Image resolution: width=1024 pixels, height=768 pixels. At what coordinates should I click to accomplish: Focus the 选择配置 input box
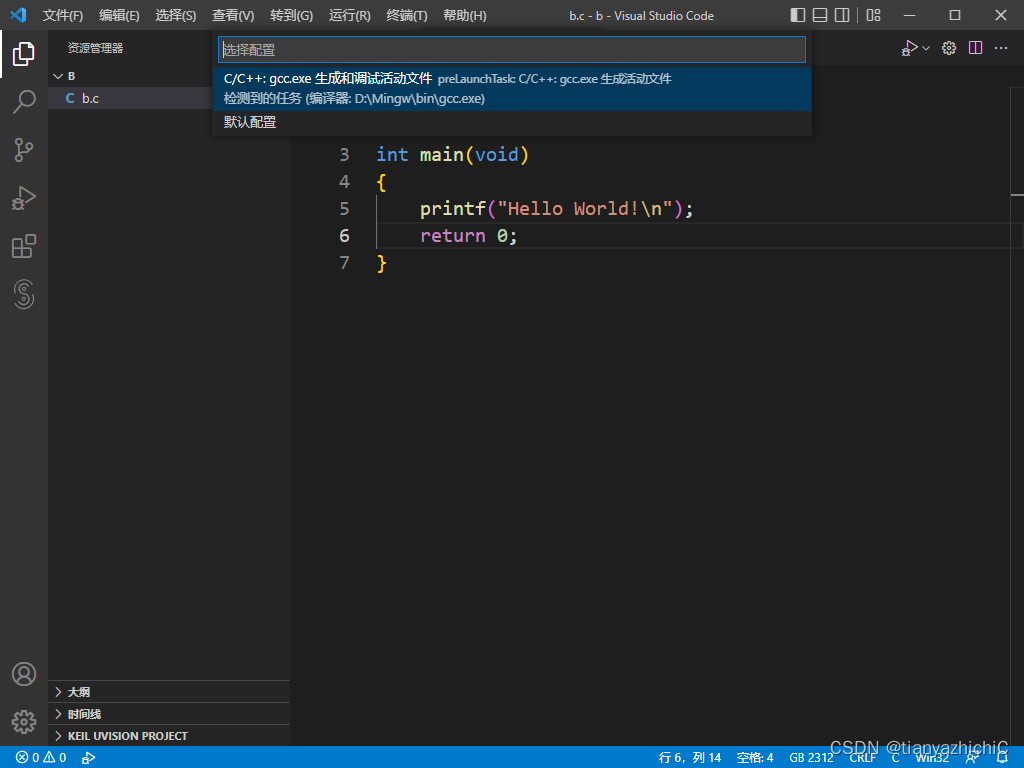[x=511, y=50]
